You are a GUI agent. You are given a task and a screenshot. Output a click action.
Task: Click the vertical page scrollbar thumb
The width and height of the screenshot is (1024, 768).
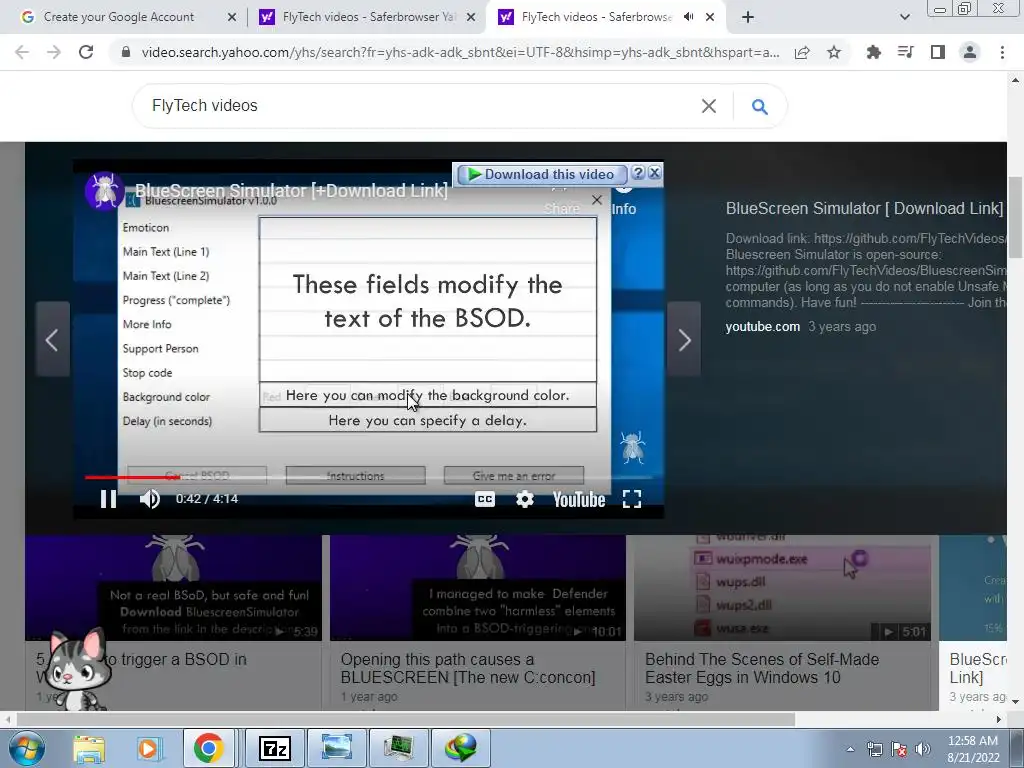click(1016, 217)
